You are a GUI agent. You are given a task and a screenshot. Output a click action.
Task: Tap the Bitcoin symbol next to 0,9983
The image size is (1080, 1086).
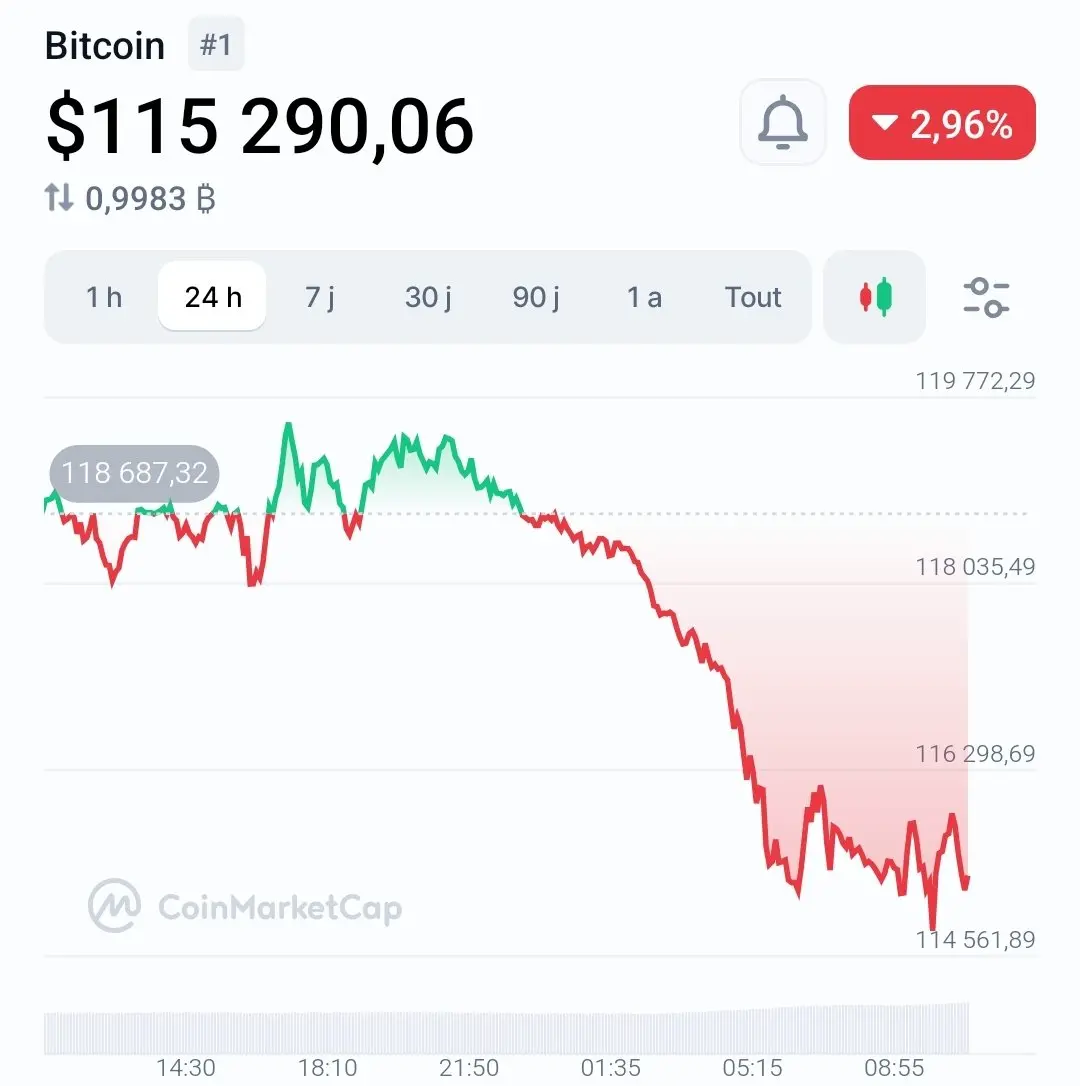click(x=206, y=199)
